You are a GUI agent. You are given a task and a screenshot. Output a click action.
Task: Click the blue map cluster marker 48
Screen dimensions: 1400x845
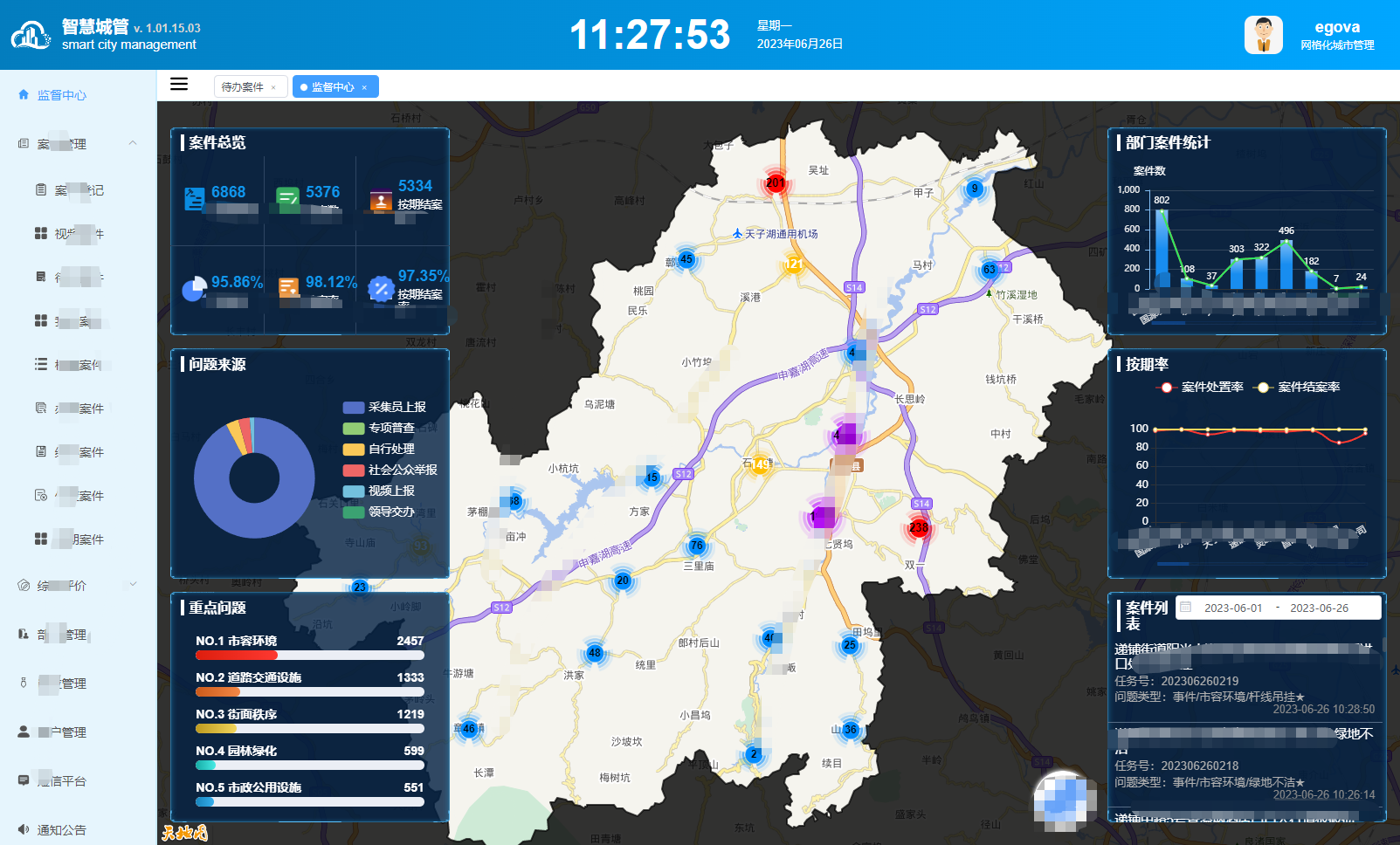595,653
